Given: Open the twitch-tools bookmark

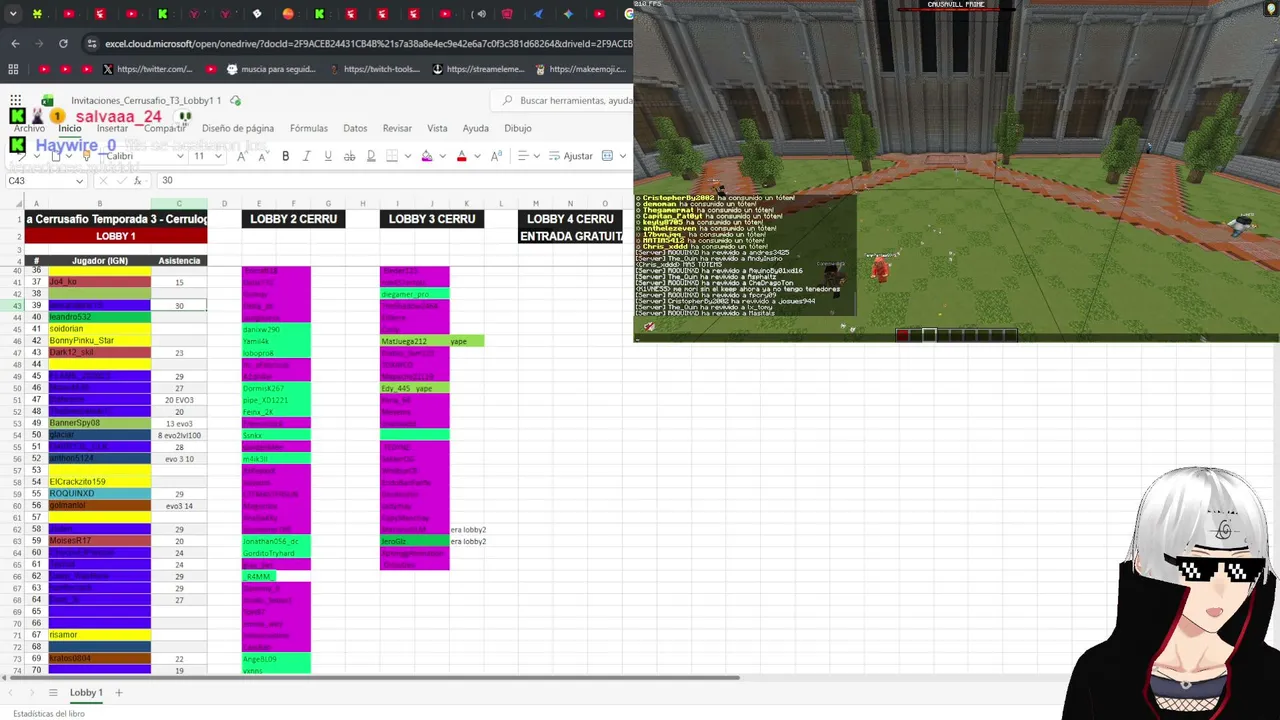Looking at the screenshot, I should (374, 69).
